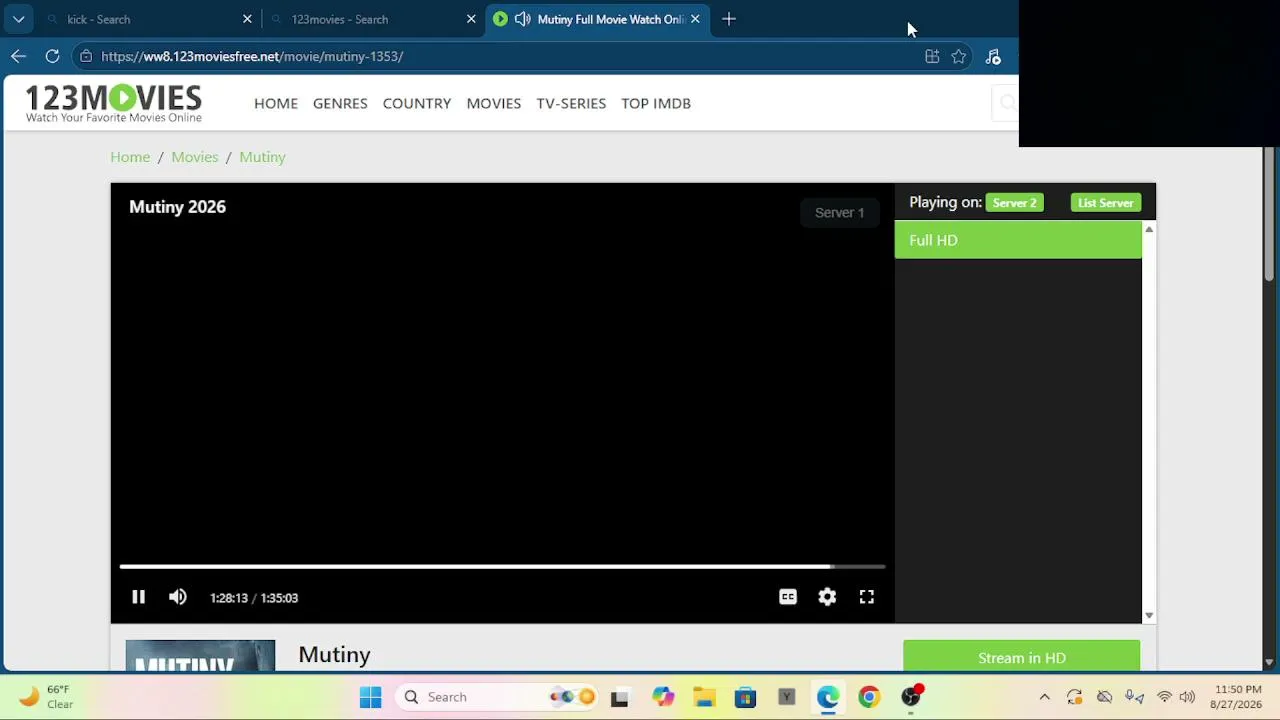Close the 123movies - Search tab

tap(471, 19)
